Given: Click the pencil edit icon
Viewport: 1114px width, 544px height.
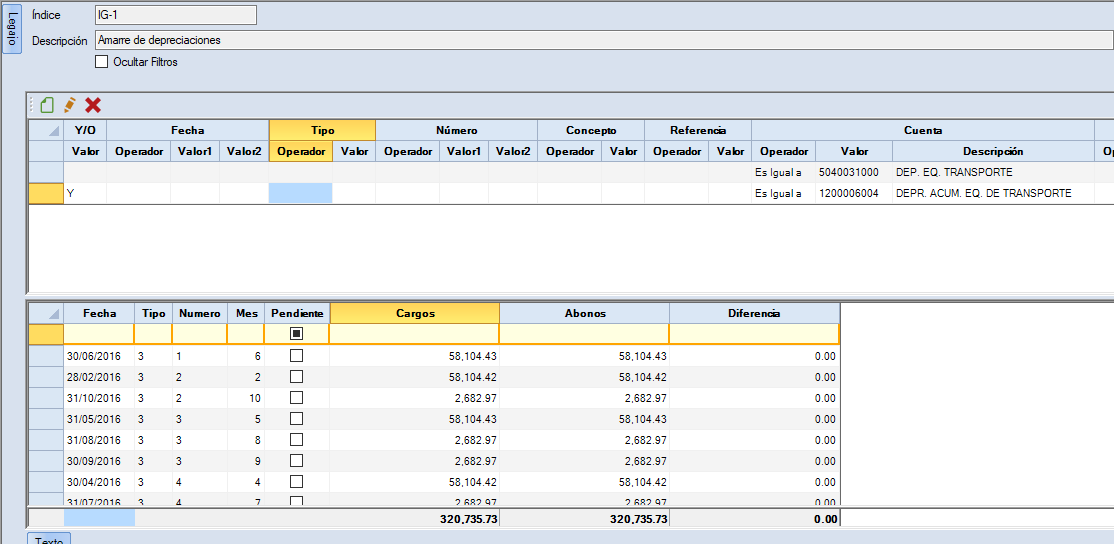Looking at the screenshot, I should (x=70, y=105).
